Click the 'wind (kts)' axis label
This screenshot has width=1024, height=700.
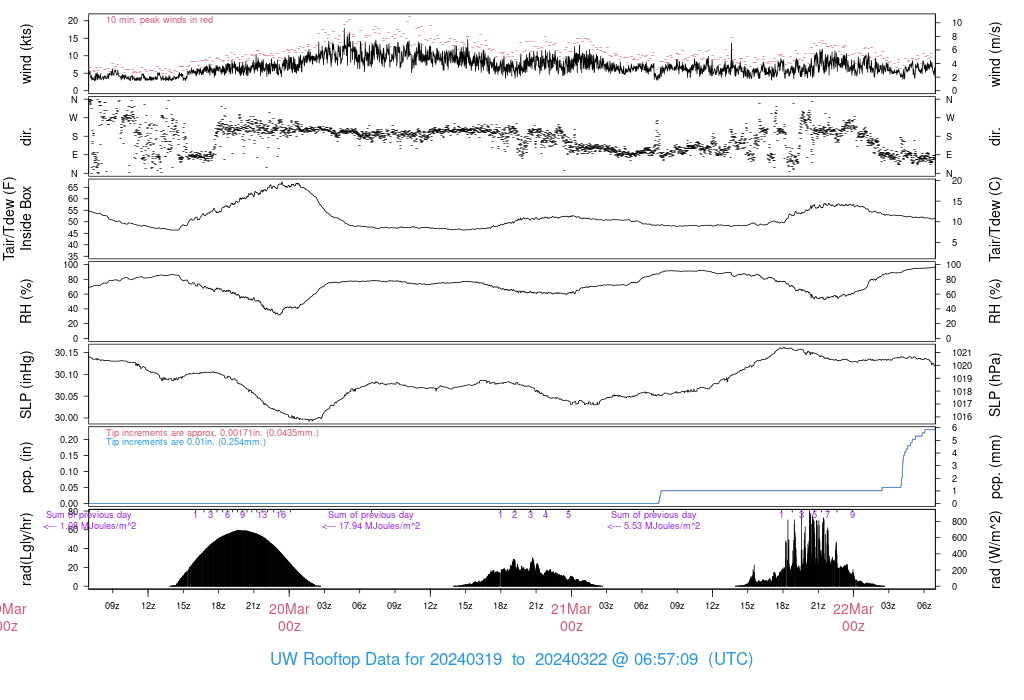[x=26, y=54]
